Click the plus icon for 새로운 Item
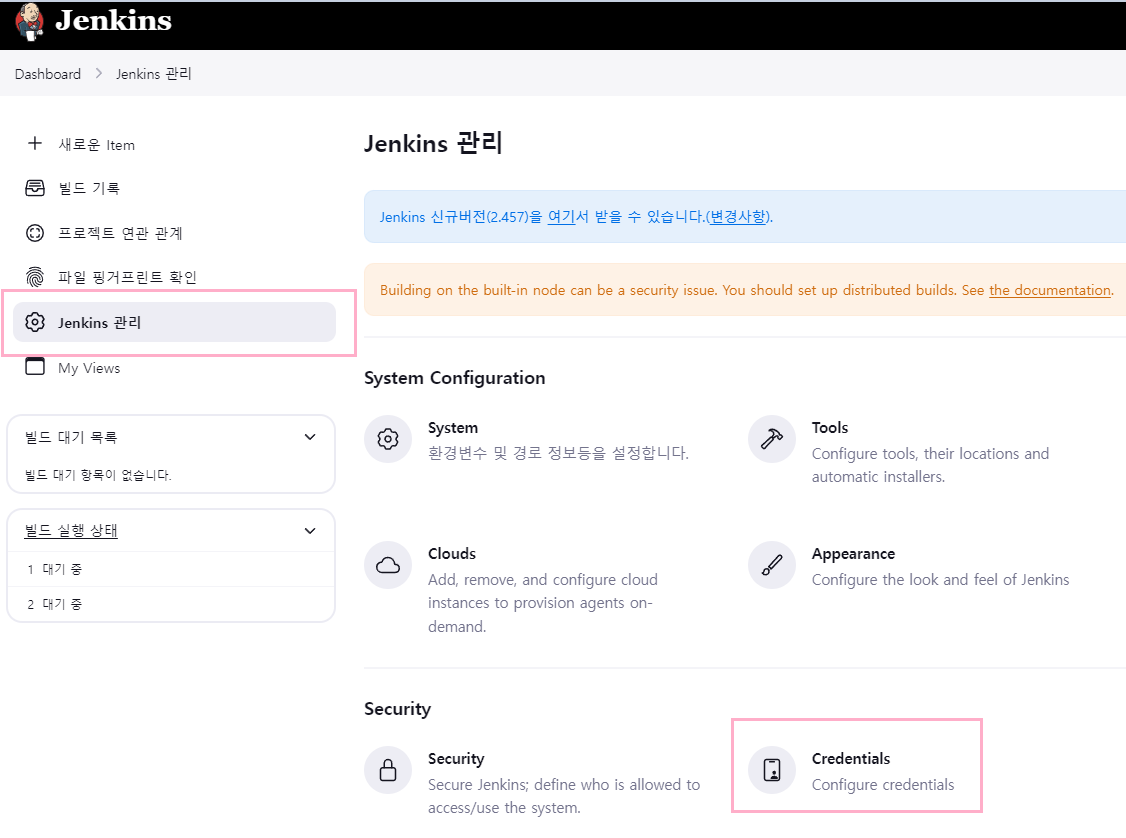1126x838 pixels. click(x=34, y=144)
